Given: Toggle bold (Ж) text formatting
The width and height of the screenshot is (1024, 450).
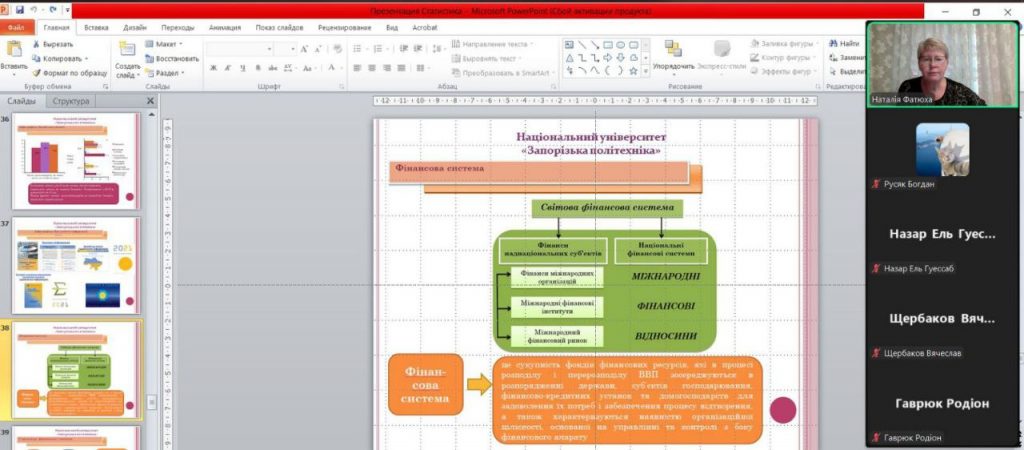Looking at the screenshot, I should click(214, 68).
